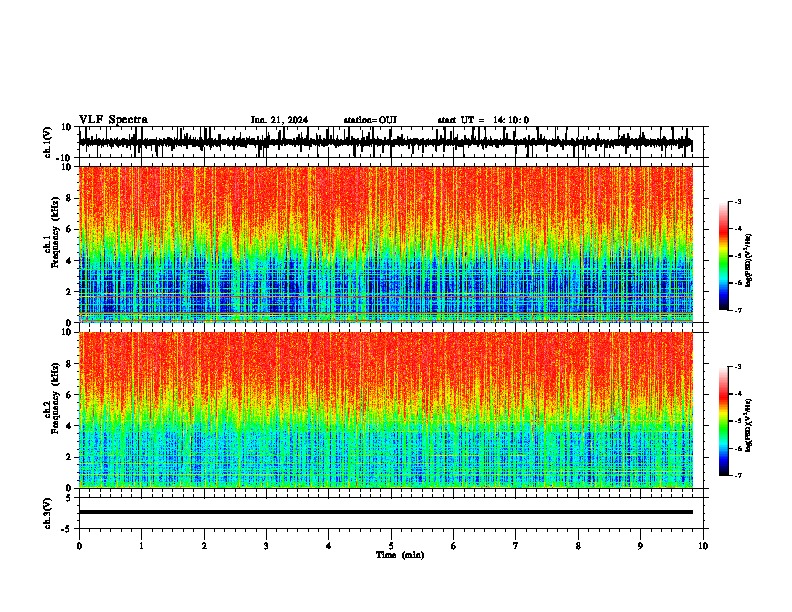Click the '5' tick label on time axis
This screenshot has height=612, width=792.
pos(391,546)
